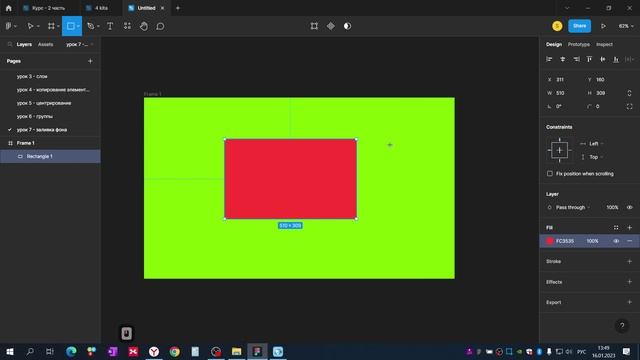Viewport: 640px width, 360px height.
Task: Open the Resources components tool
Action: 127,26
